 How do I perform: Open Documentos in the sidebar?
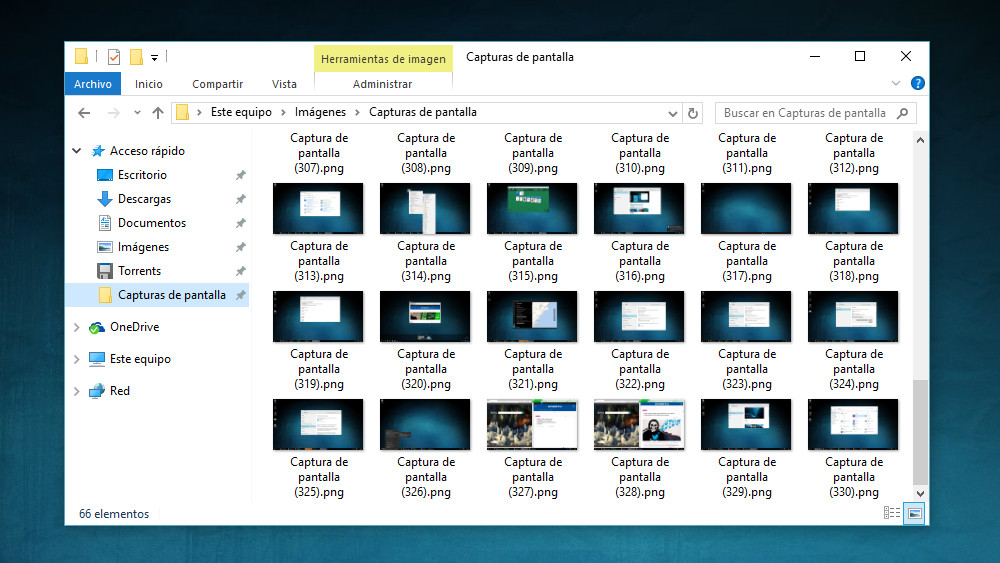[x=152, y=223]
